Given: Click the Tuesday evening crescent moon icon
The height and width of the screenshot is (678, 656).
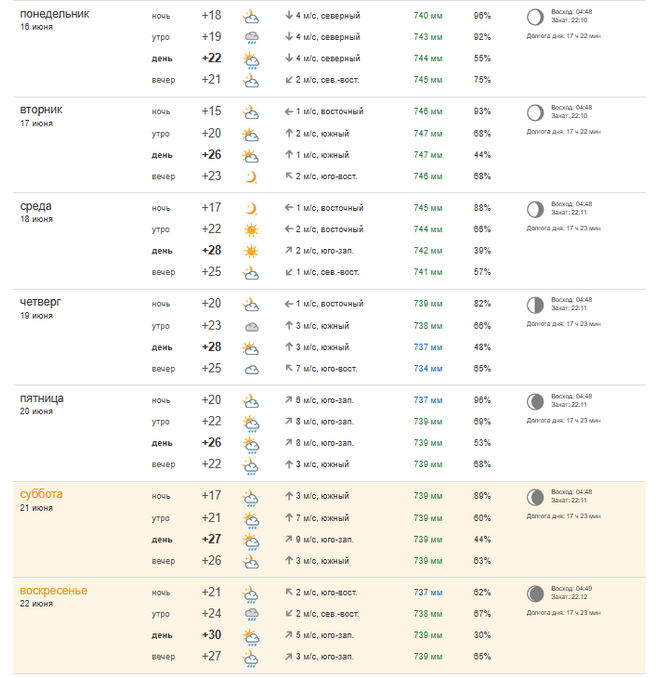Looking at the screenshot, I should (x=250, y=176).
